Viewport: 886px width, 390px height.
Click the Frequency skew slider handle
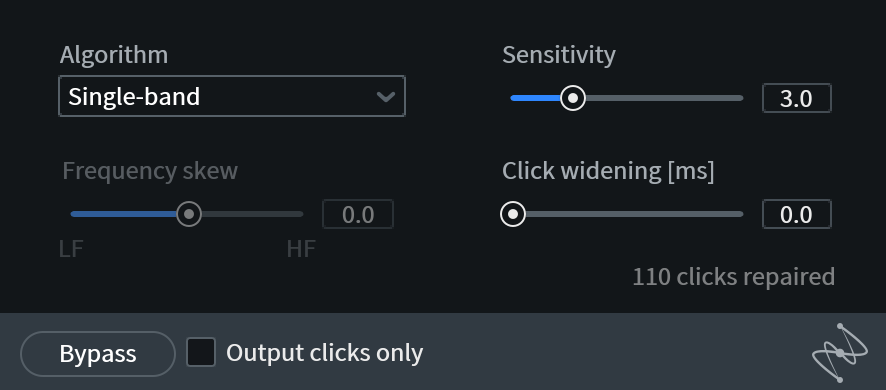(x=189, y=214)
